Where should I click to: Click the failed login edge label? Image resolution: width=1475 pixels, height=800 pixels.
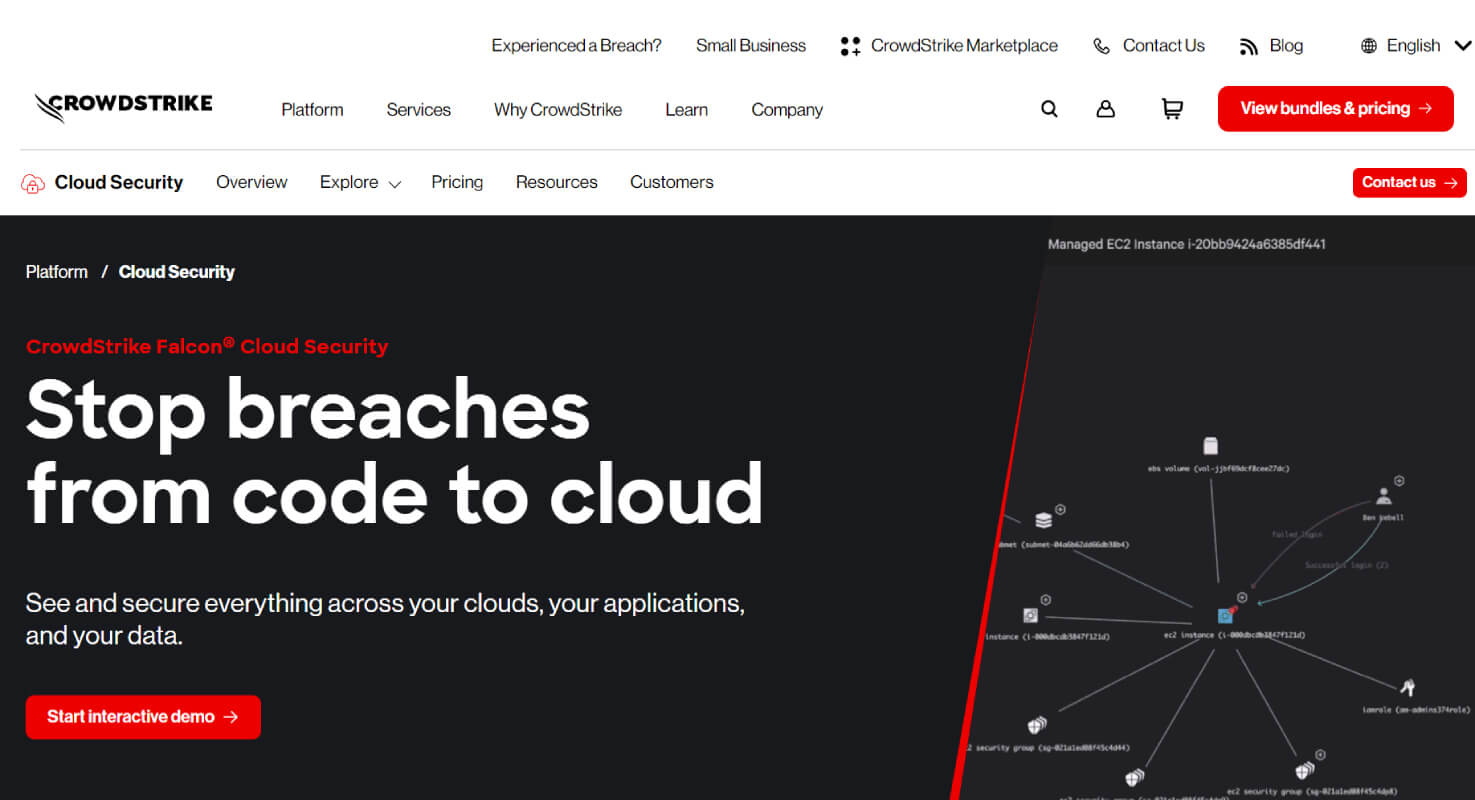pyautogui.click(x=1297, y=535)
